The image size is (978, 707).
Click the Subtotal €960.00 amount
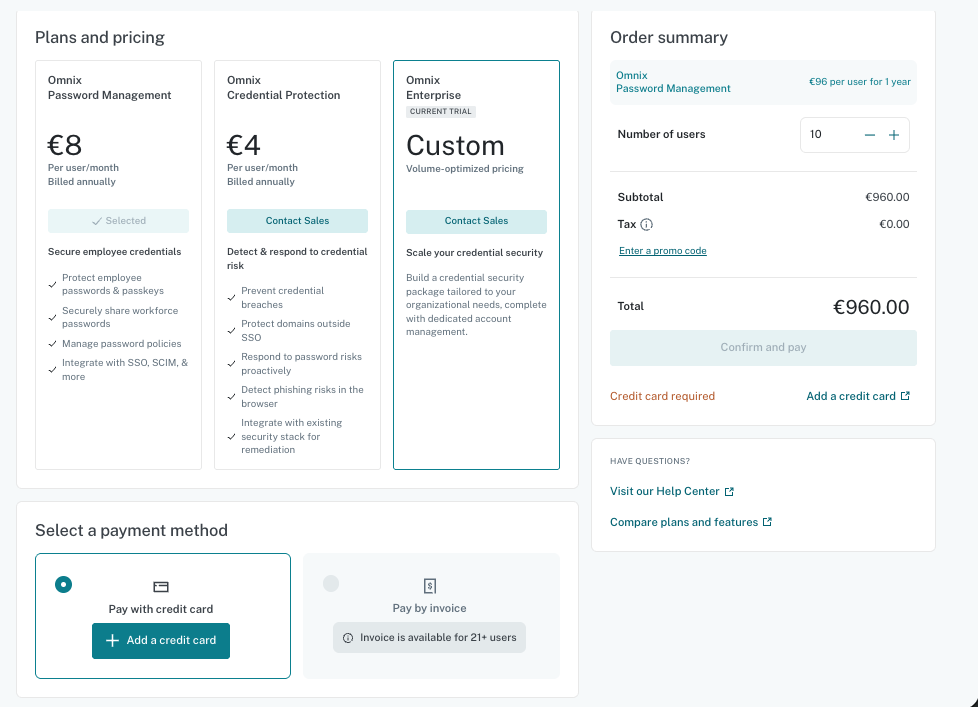(x=887, y=197)
